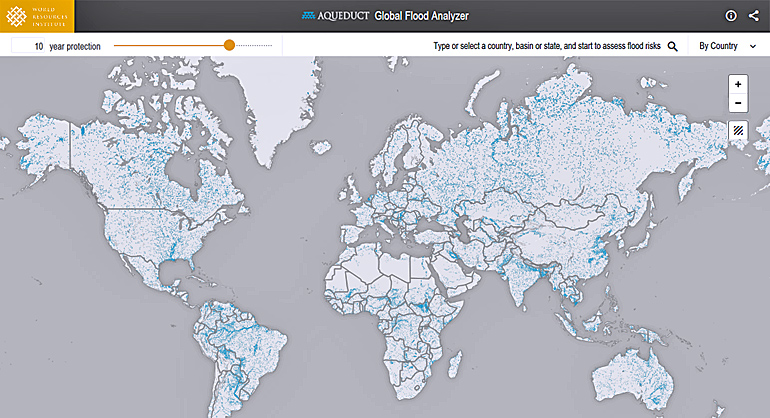This screenshot has height=418, width=770.
Task: Open the By Country dropdown
Action: (727, 46)
